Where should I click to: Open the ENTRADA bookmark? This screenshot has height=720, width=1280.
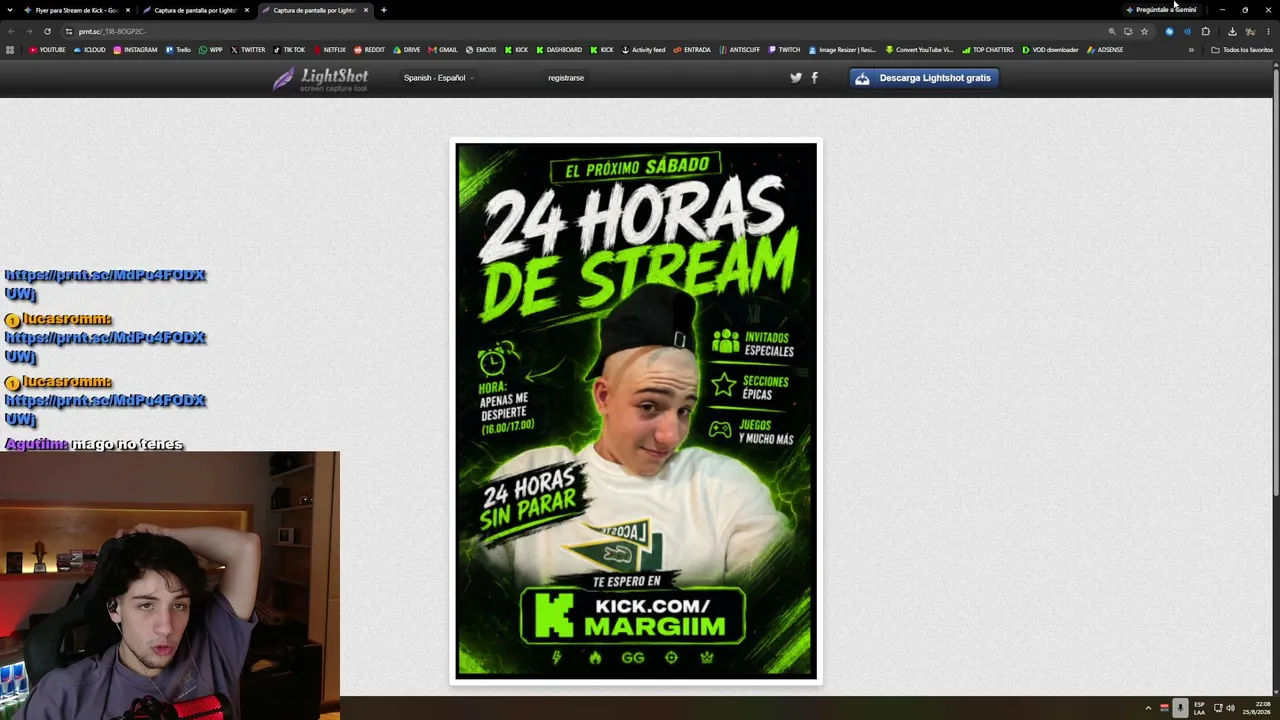pos(692,50)
